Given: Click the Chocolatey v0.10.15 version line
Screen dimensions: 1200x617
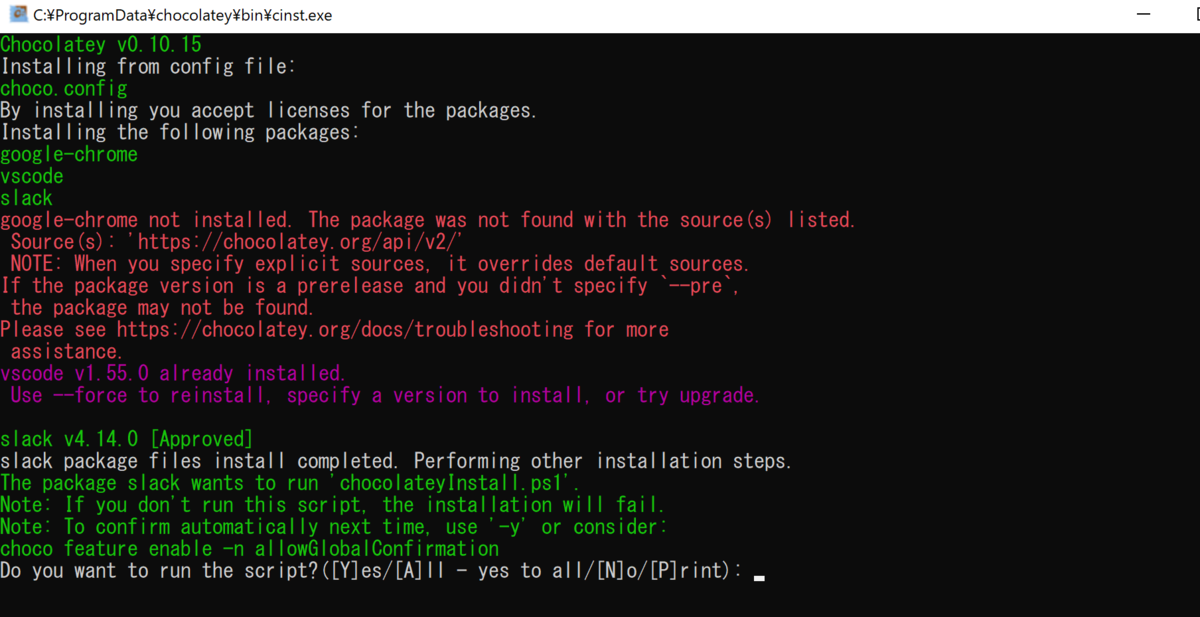Looking at the screenshot, I should coord(103,44).
